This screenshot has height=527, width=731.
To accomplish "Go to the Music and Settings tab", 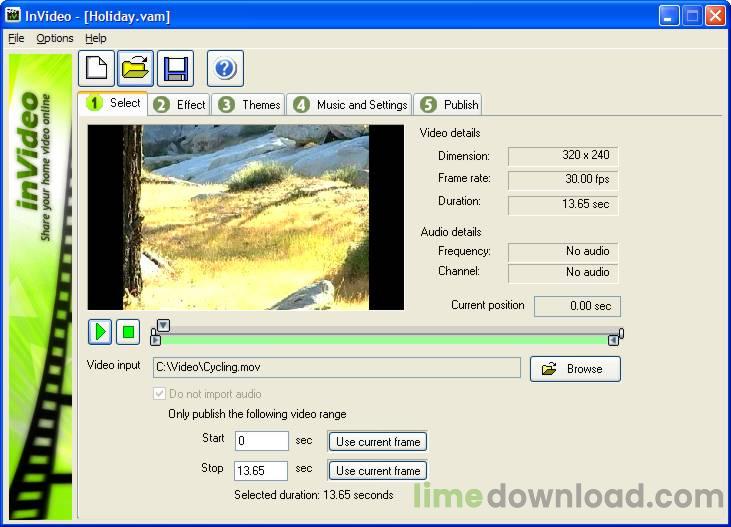I will coord(351,105).
